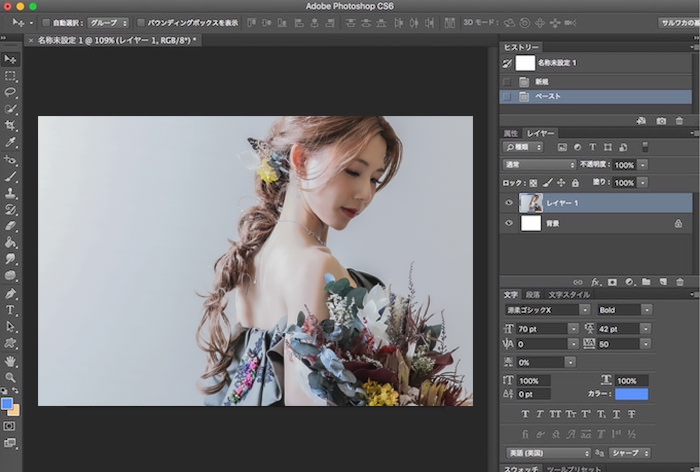Select the Eraser tool
The height and width of the screenshot is (472, 700).
[x=10, y=226]
